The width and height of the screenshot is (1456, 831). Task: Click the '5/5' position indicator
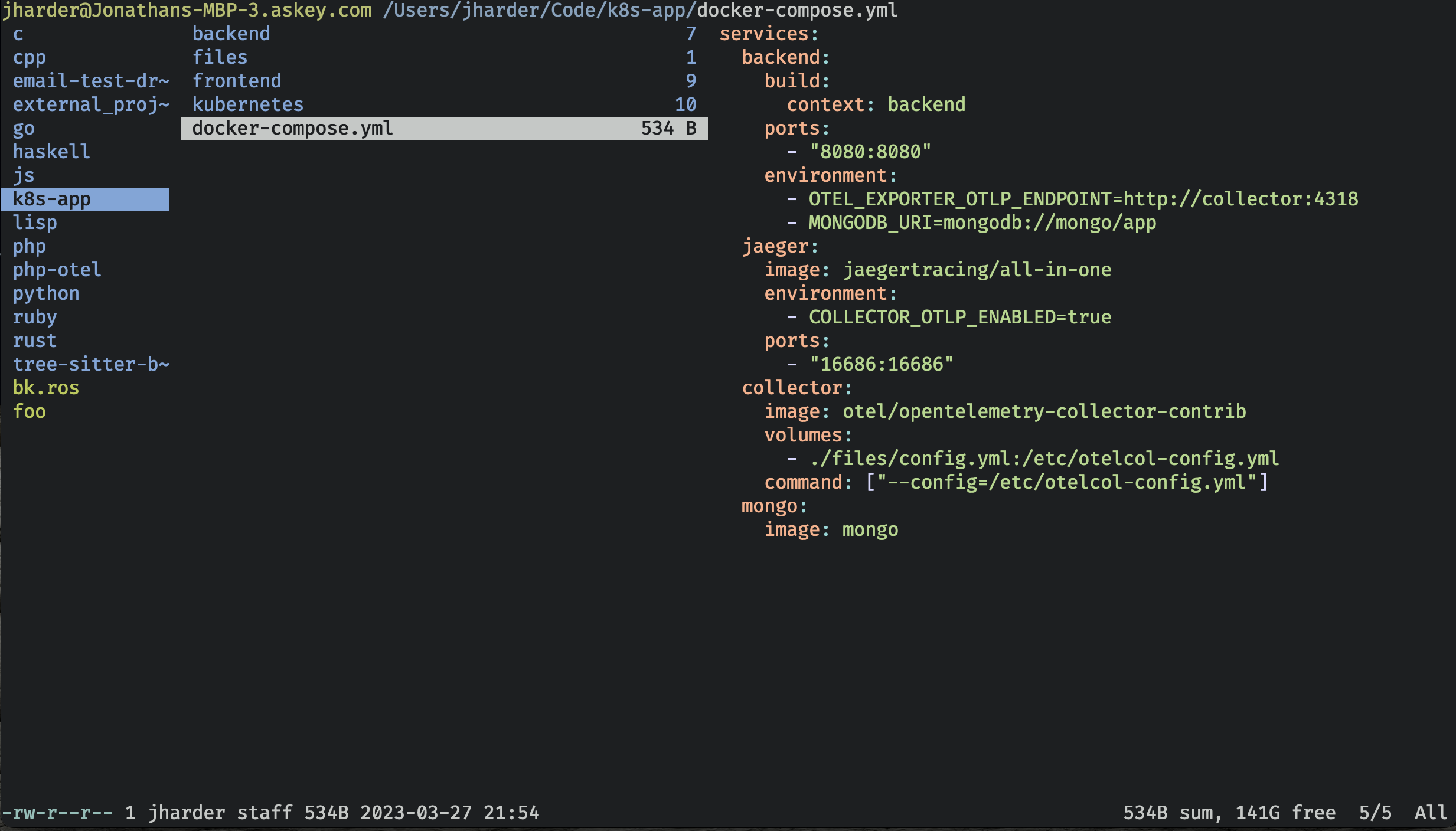coord(1375,813)
